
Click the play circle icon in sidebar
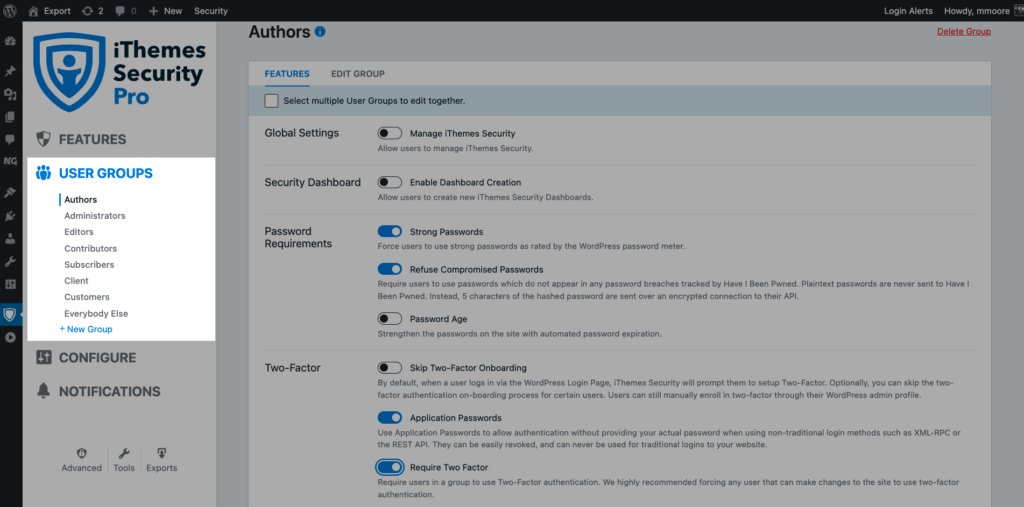(x=10, y=338)
